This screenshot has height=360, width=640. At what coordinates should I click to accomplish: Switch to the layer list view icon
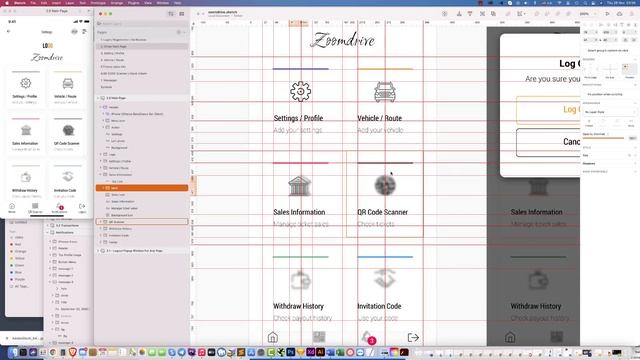click(x=171, y=14)
